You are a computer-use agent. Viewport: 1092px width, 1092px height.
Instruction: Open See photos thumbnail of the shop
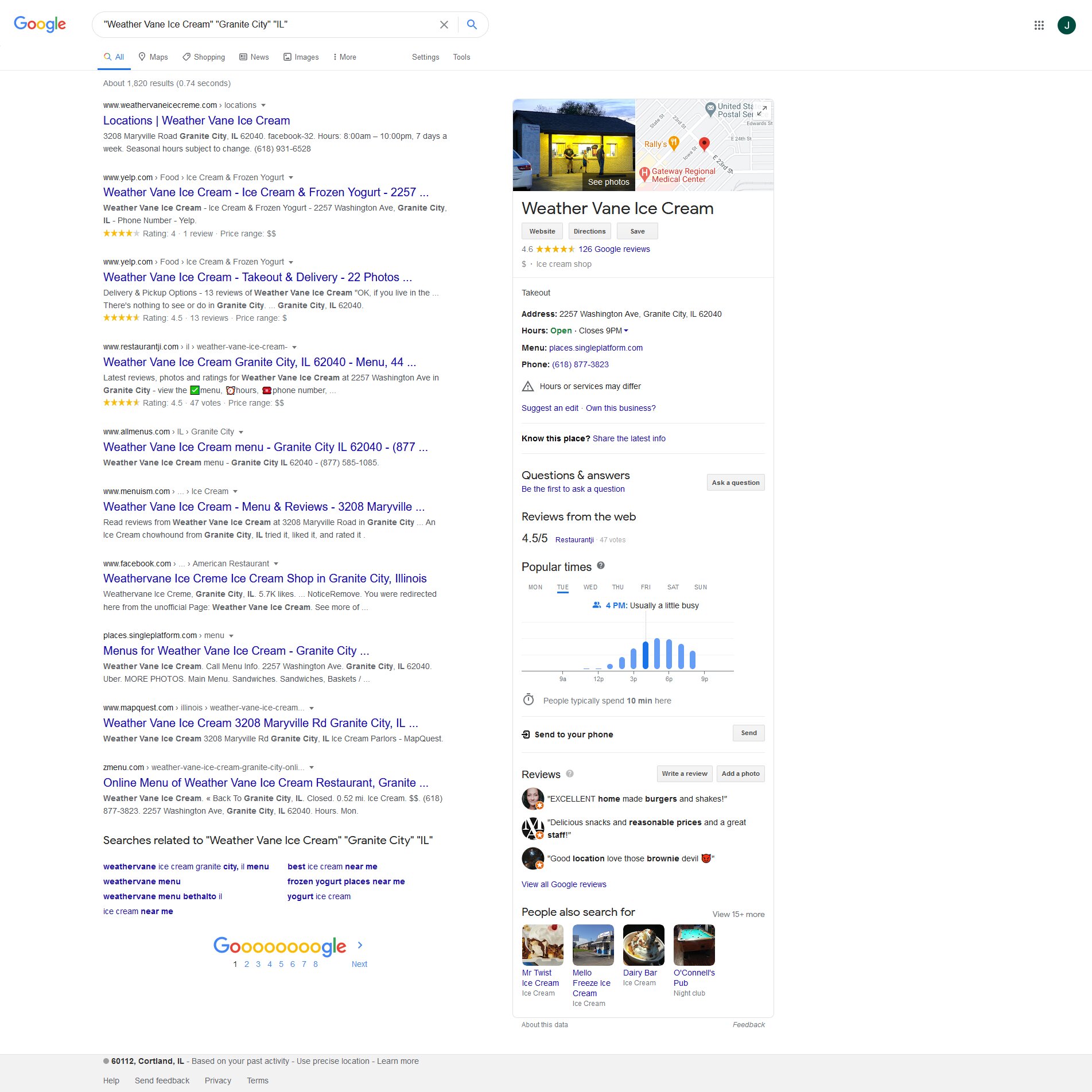(574, 145)
